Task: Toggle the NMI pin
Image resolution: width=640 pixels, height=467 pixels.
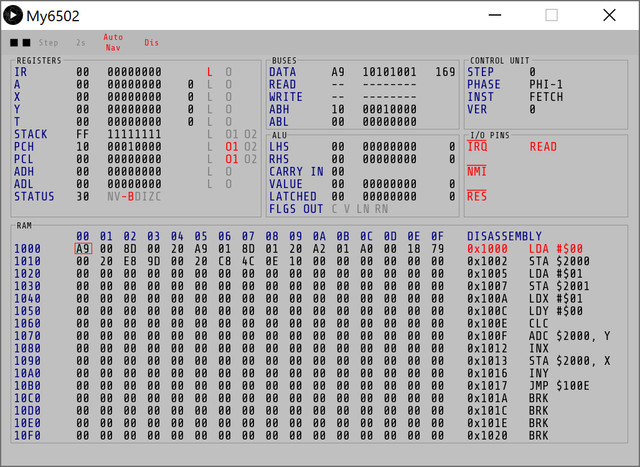Action: [477, 171]
